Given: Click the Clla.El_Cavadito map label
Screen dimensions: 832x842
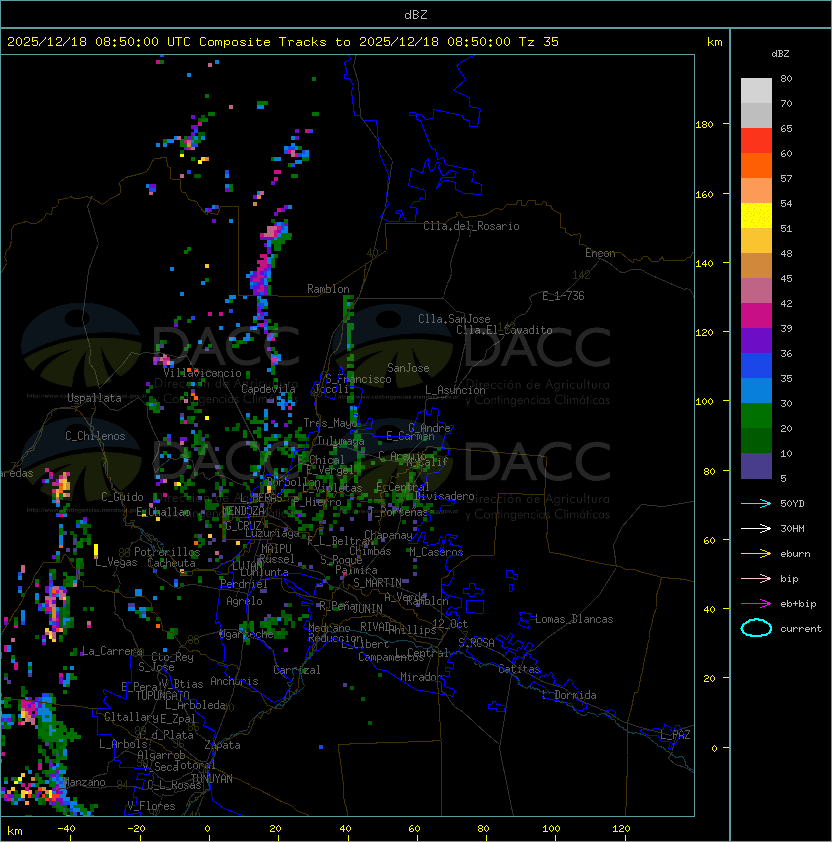Looking at the screenshot, I should click(504, 330).
